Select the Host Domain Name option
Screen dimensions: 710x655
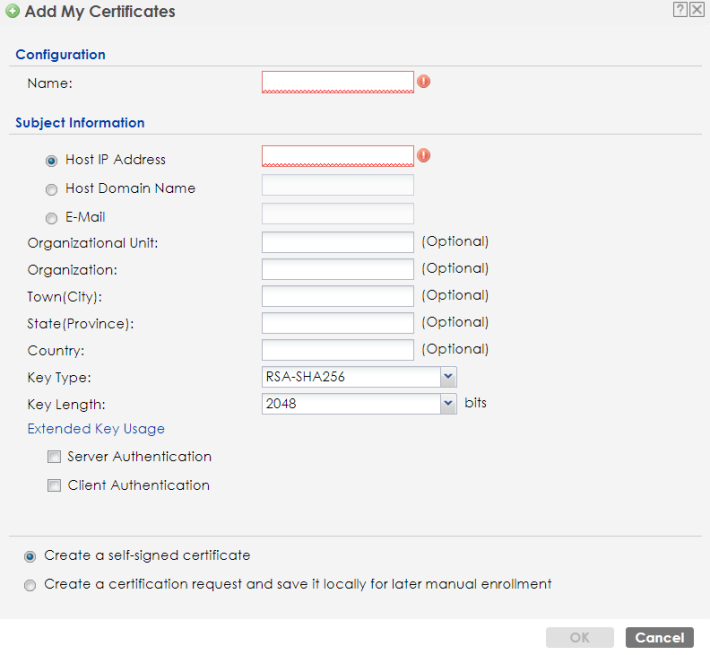(51, 189)
